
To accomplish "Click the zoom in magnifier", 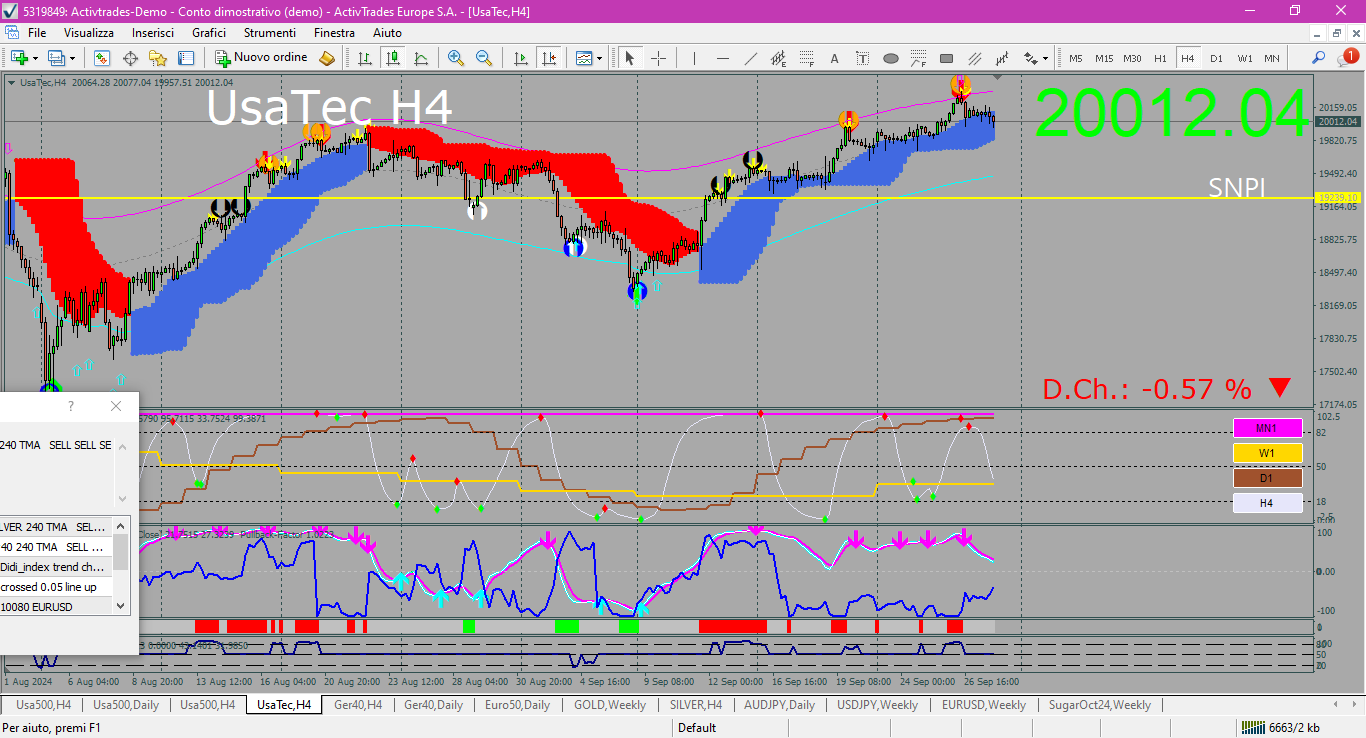I will [456, 58].
